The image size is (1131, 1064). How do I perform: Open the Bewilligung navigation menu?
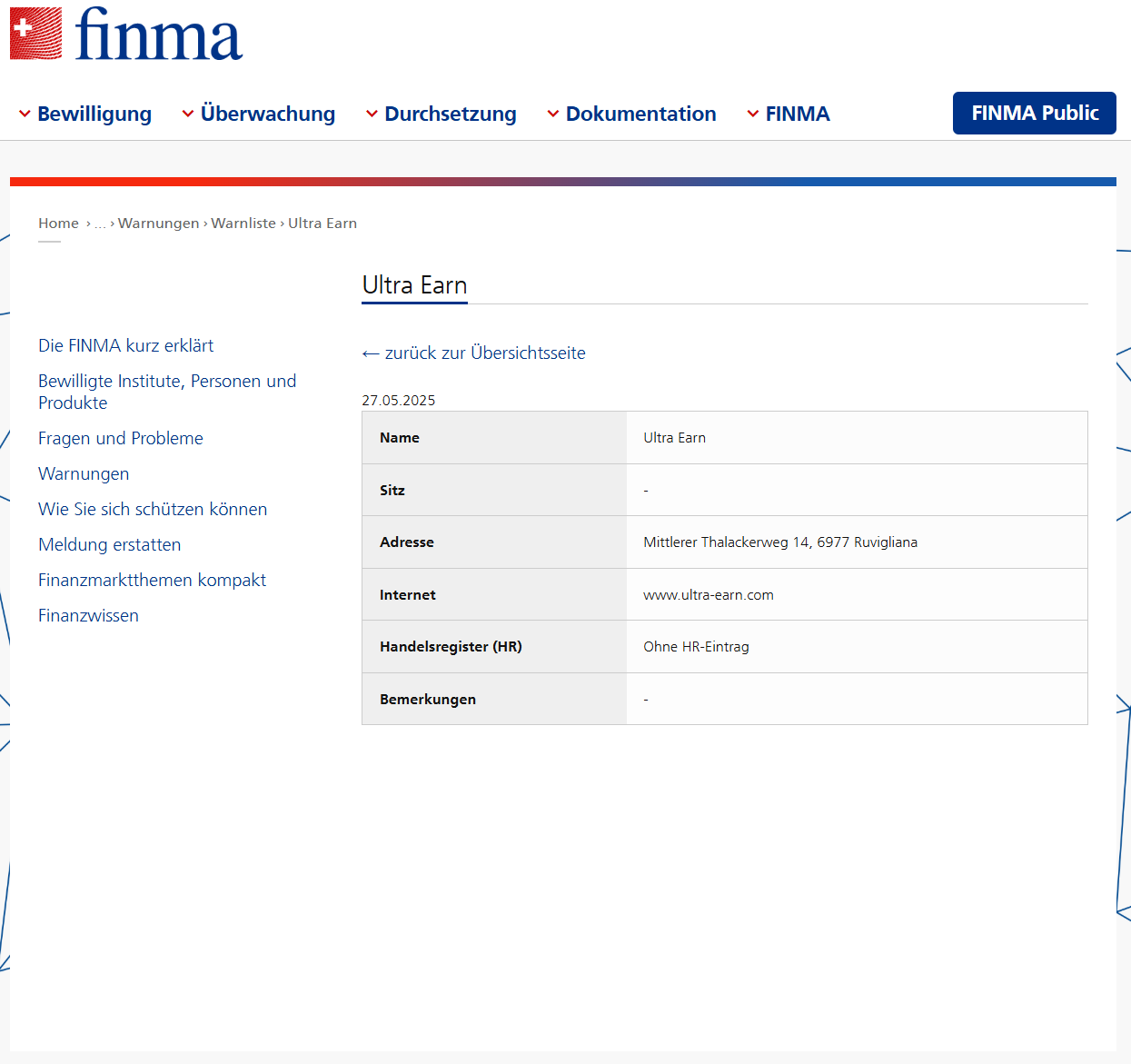(94, 114)
